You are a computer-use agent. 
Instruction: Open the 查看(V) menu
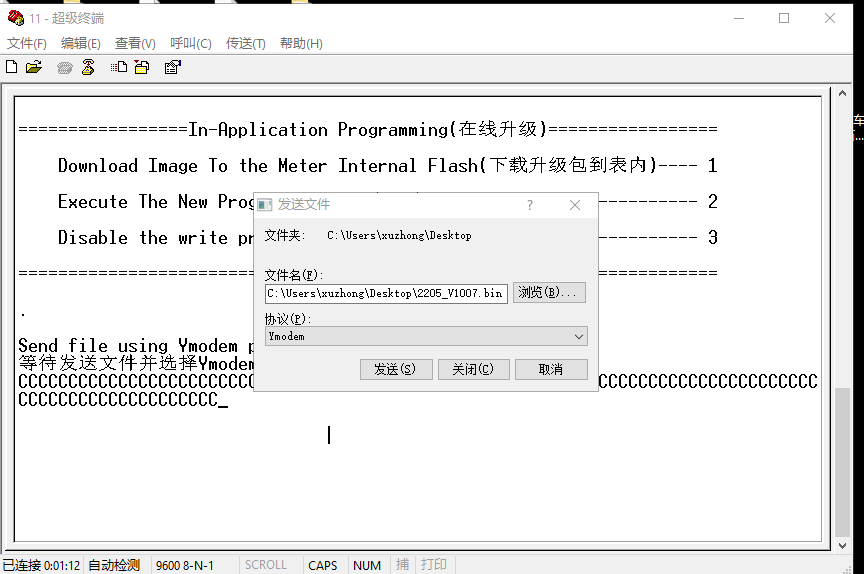[135, 43]
